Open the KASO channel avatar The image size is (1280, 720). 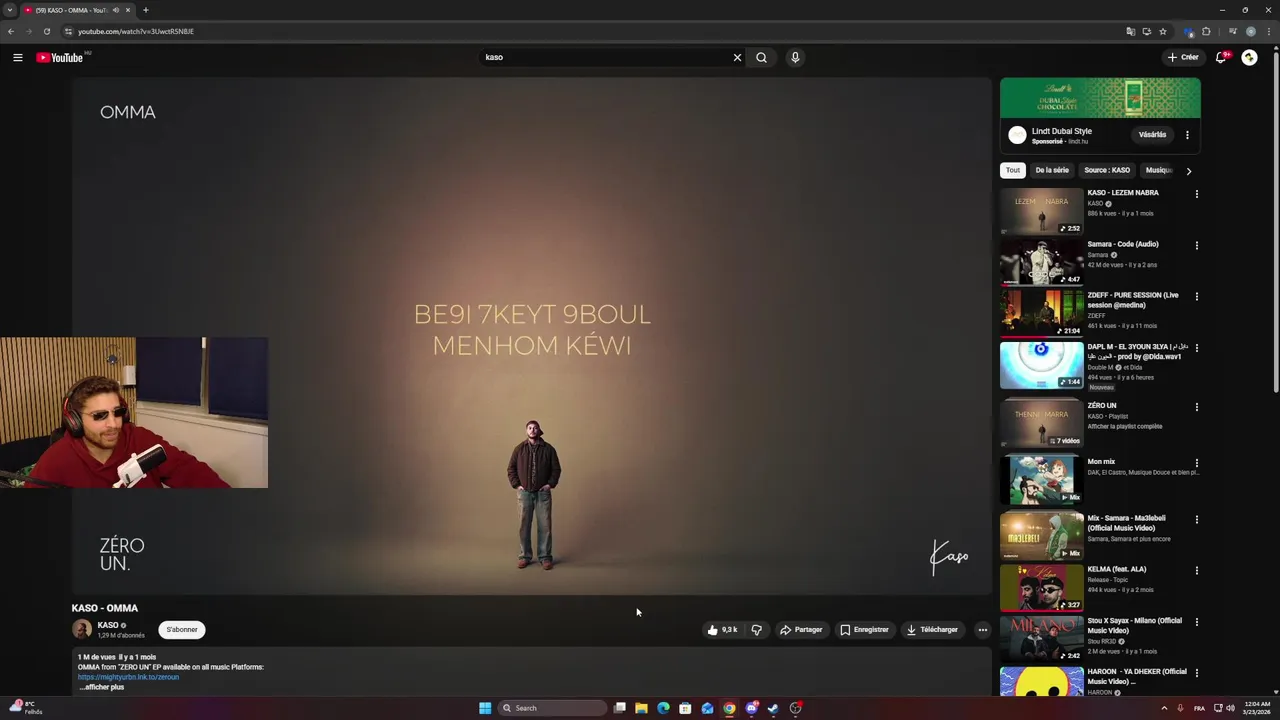pyautogui.click(x=82, y=629)
